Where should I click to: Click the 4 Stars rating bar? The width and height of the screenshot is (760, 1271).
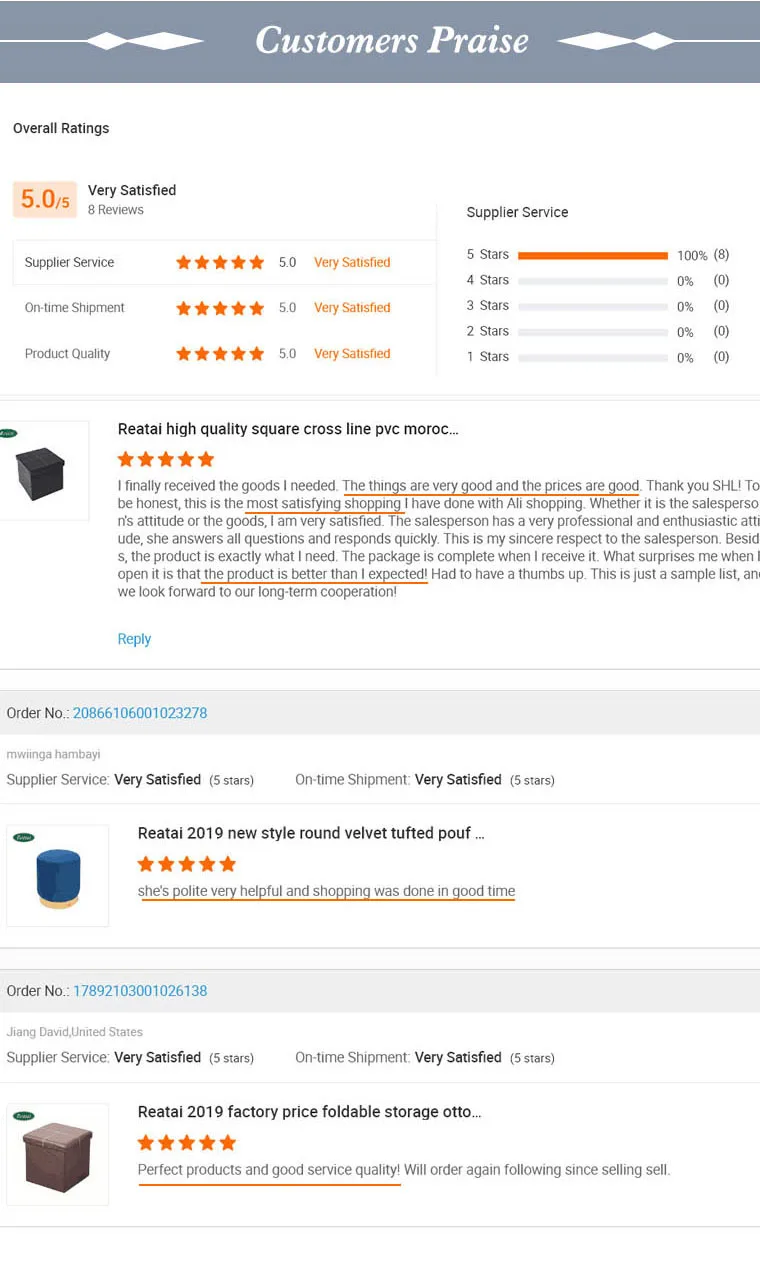(x=592, y=281)
